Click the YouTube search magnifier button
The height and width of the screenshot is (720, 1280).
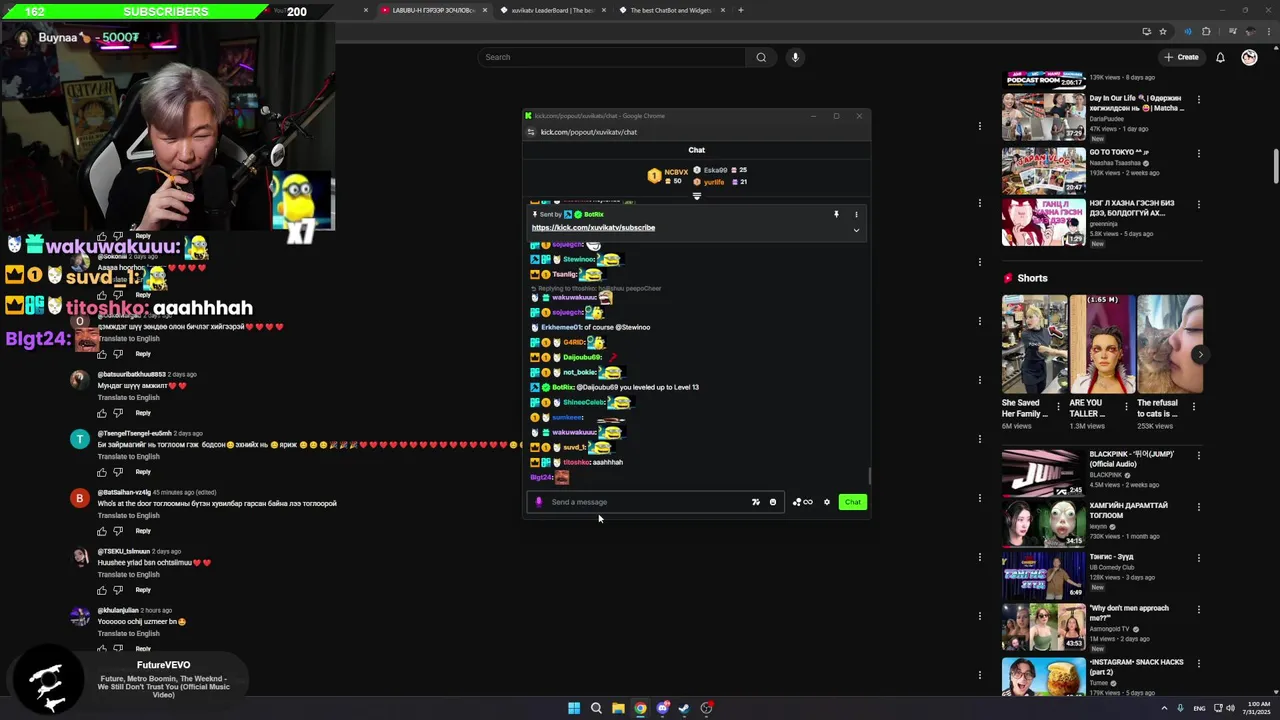pyautogui.click(x=761, y=57)
